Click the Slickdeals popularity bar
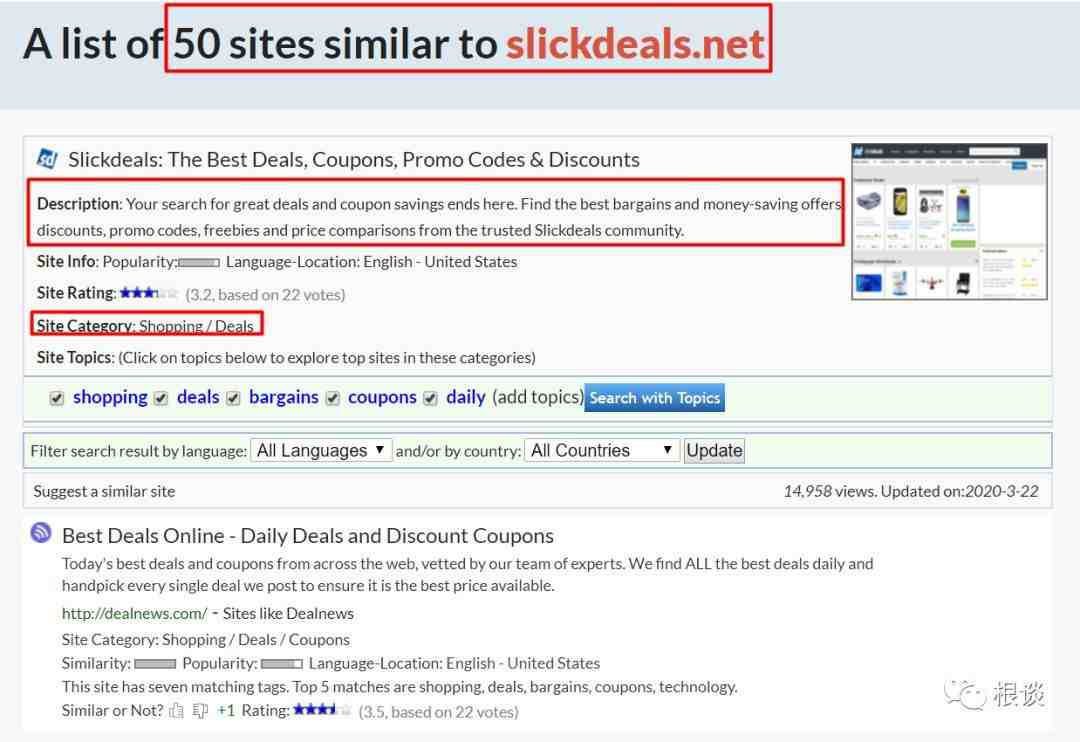Image resolution: width=1080 pixels, height=742 pixels. (199, 262)
